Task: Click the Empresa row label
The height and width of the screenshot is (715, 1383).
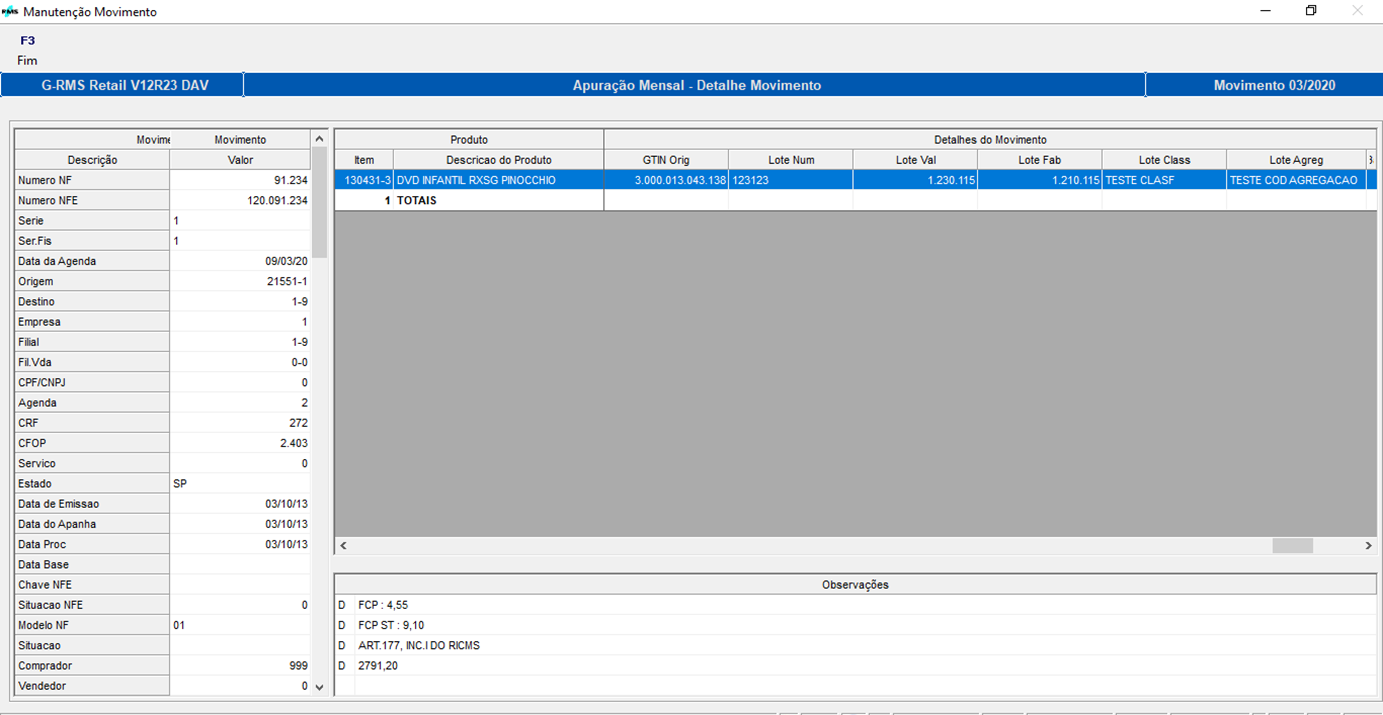Action: [x=92, y=322]
